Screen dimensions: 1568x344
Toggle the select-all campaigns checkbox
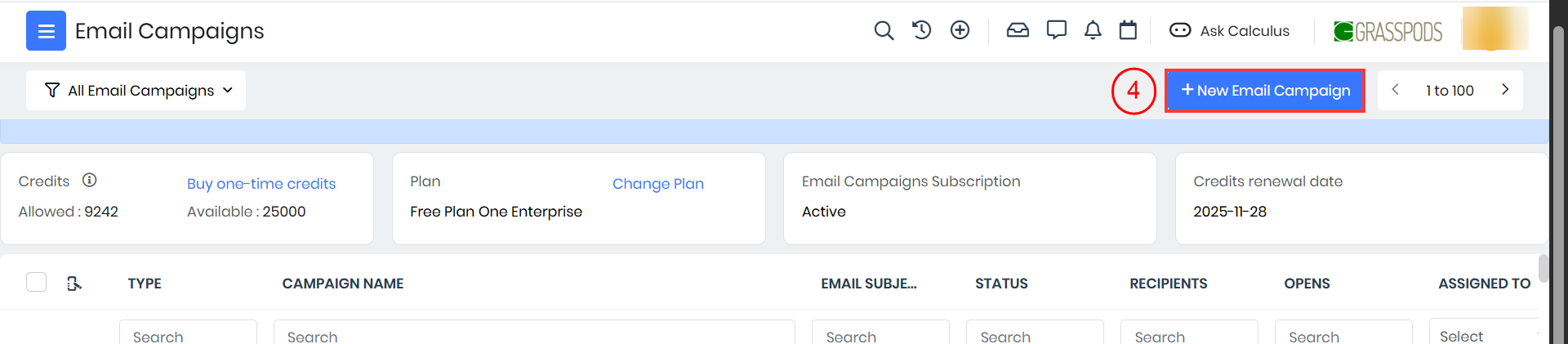[x=36, y=282]
